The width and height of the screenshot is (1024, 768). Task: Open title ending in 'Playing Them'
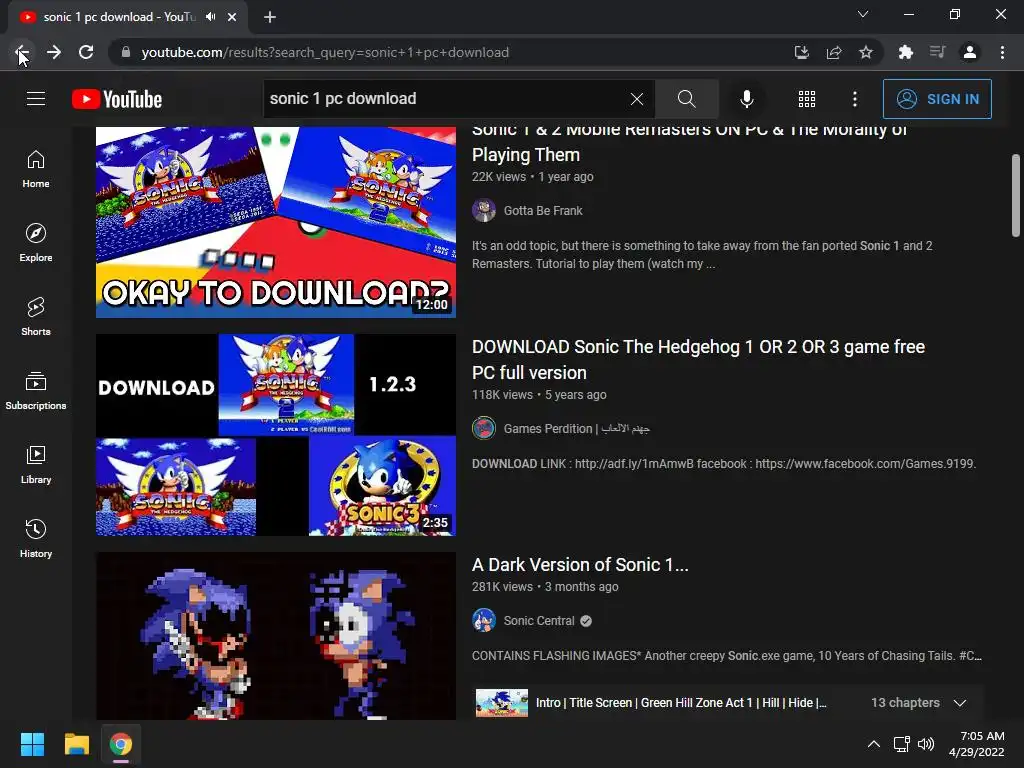pos(690,142)
